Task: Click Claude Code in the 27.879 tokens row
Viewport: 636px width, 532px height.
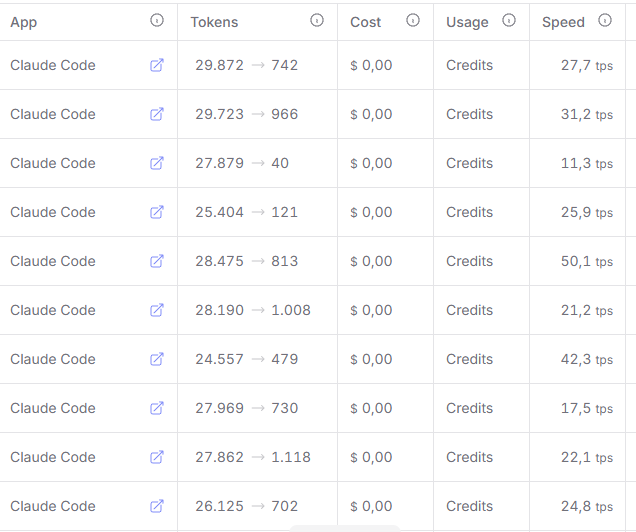Action: [53, 163]
